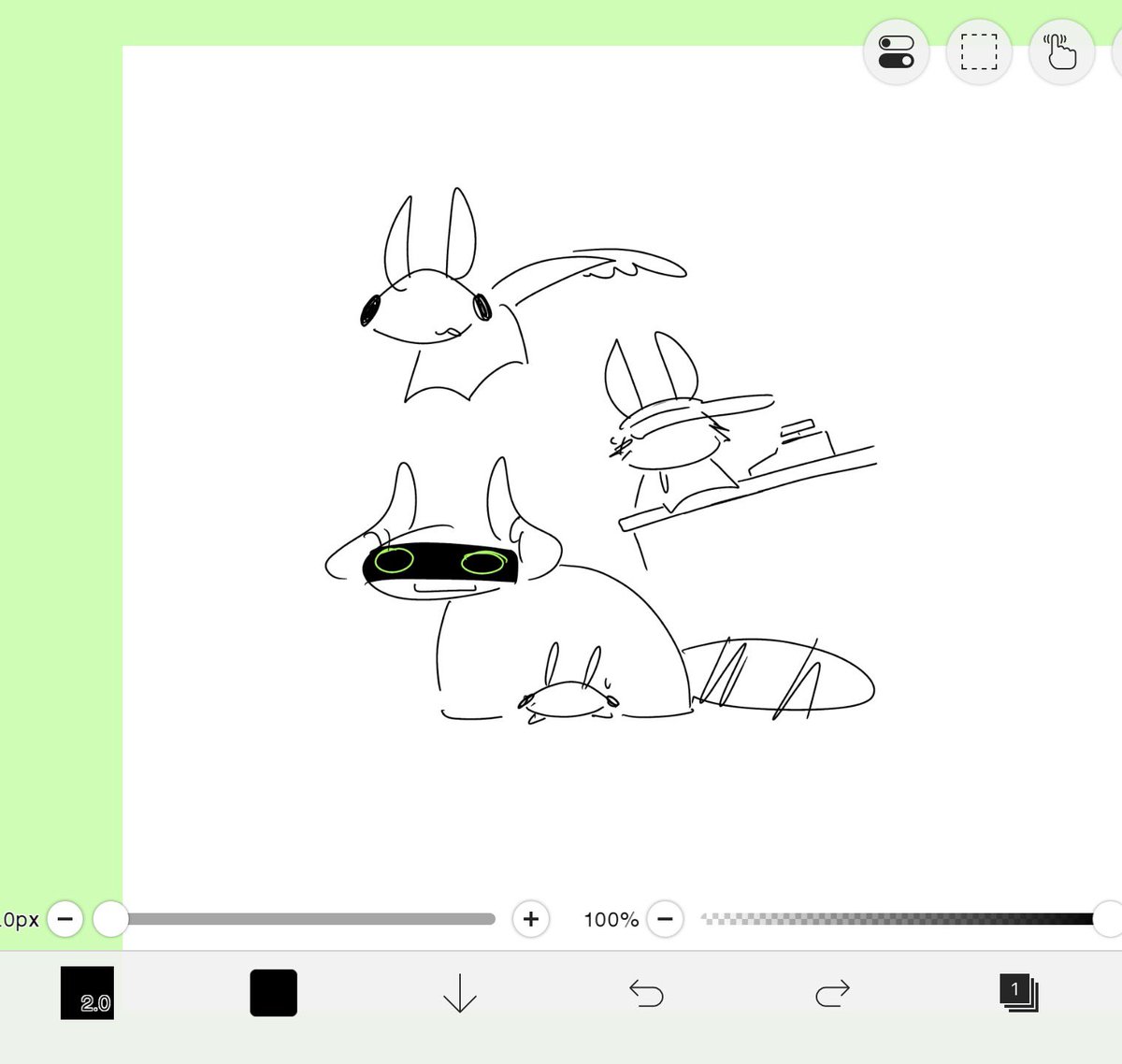Activate the dashed selection area tool

point(979,52)
